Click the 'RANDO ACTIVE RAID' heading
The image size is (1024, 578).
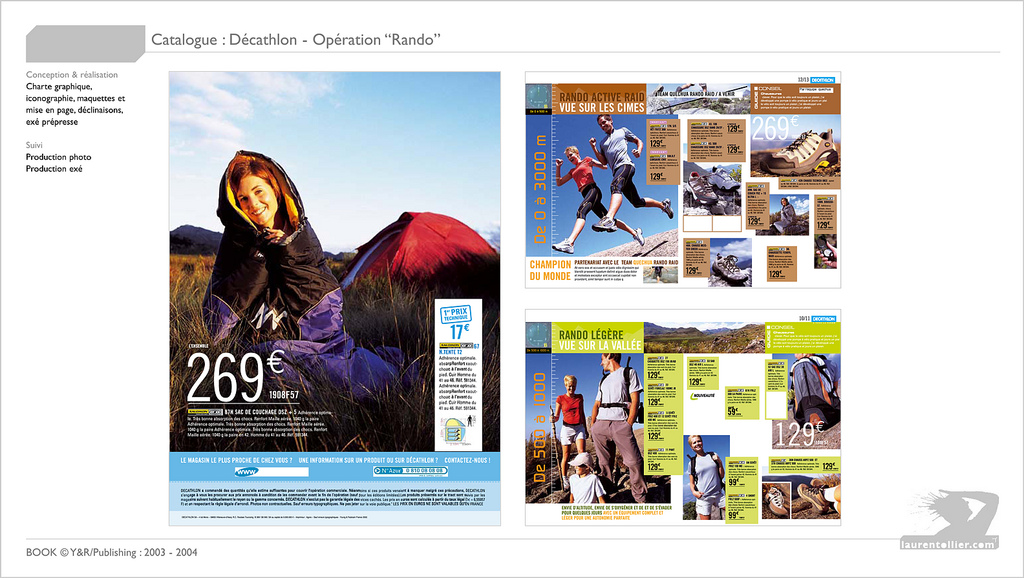601,97
